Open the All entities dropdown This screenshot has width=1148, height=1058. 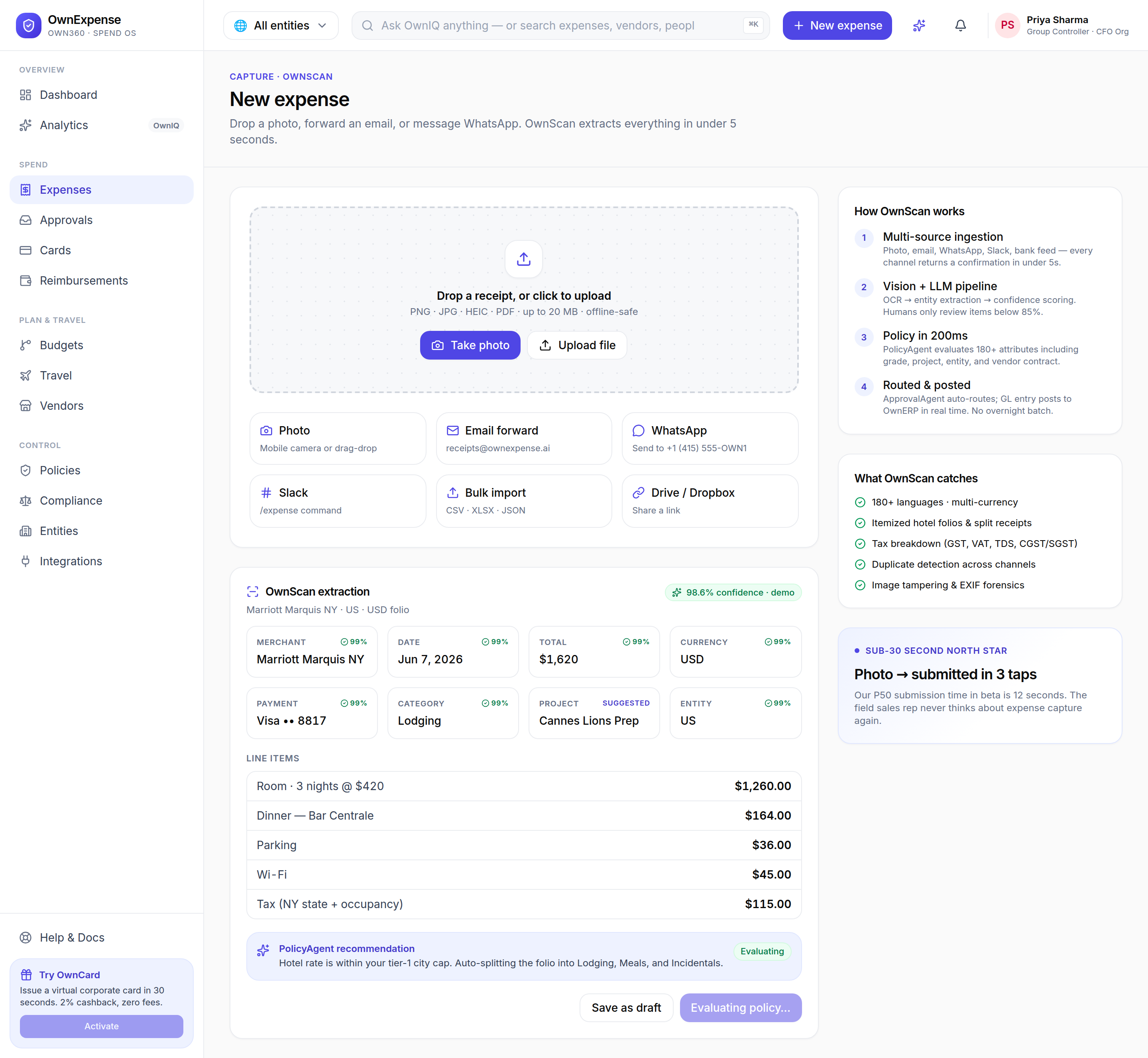281,26
